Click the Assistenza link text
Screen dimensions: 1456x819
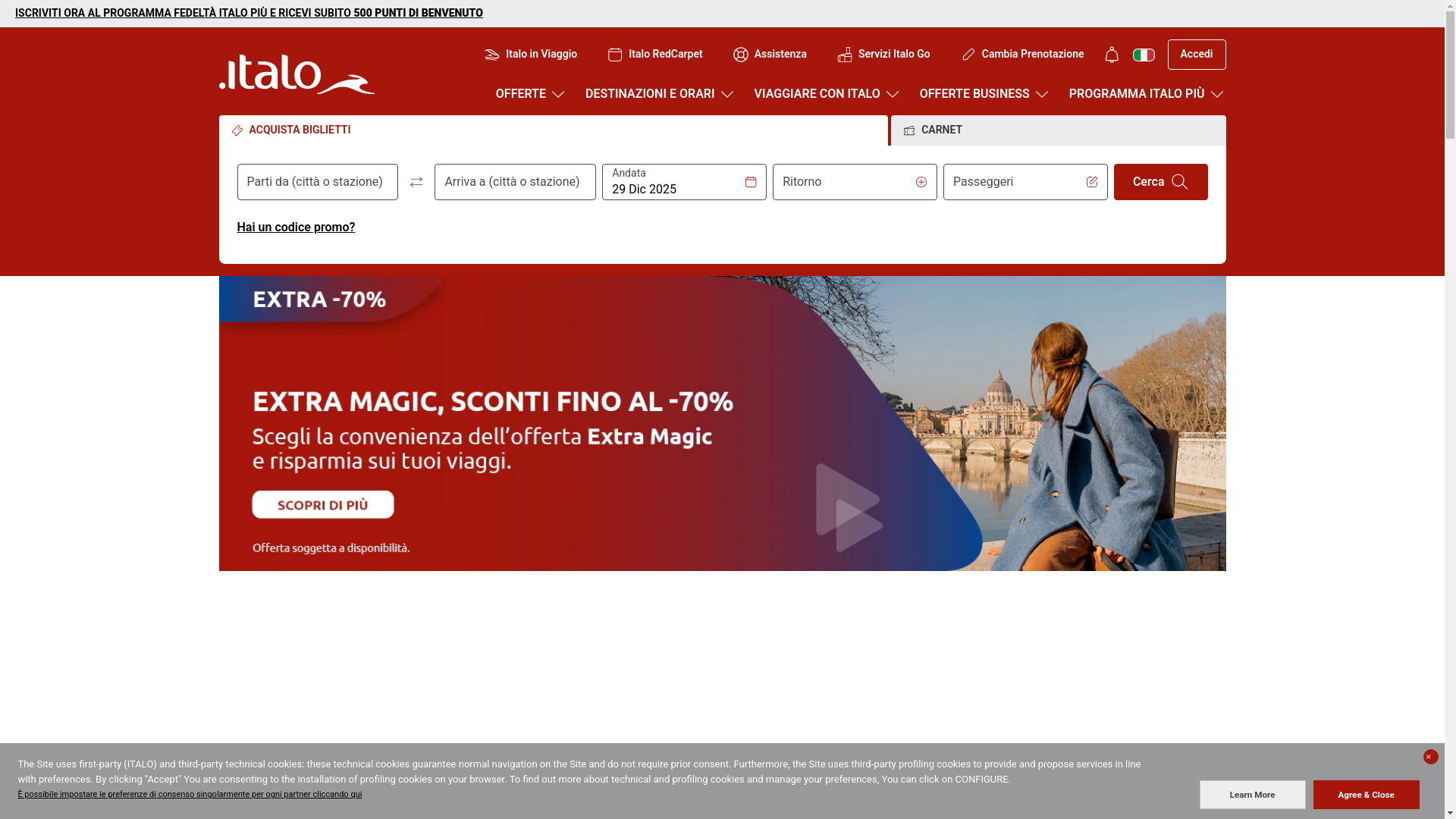pyautogui.click(x=780, y=55)
